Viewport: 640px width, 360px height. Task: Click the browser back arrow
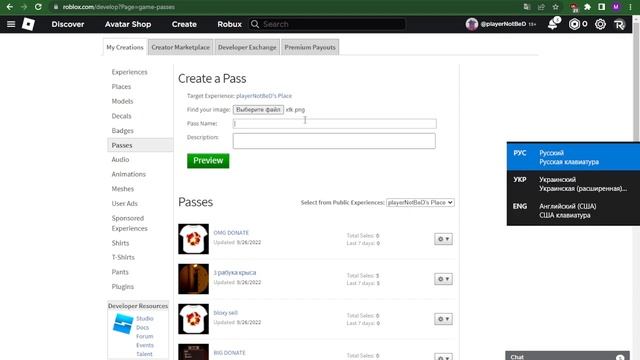tap(10, 7)
